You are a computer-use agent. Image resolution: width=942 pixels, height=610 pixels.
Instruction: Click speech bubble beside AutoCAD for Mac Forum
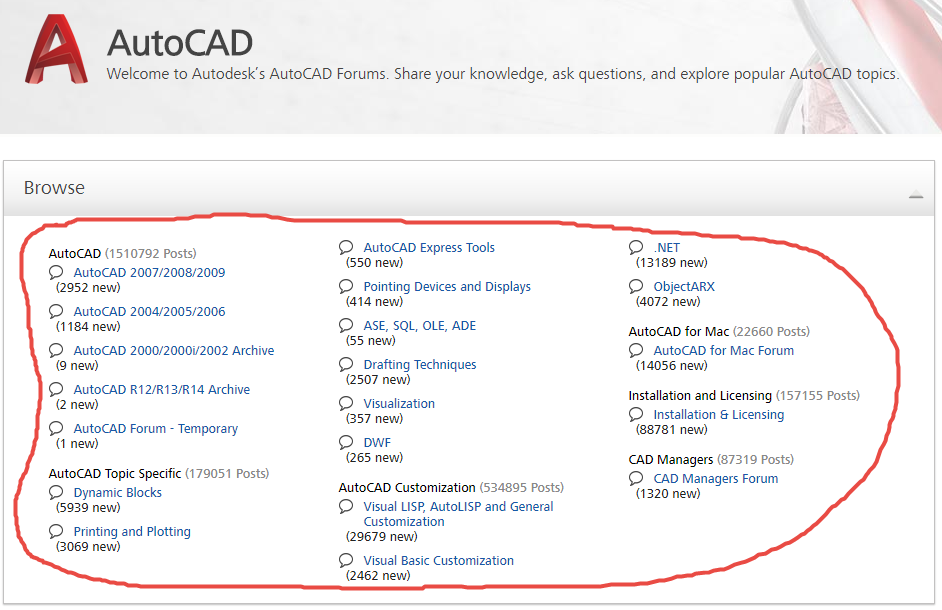point(636,350)
